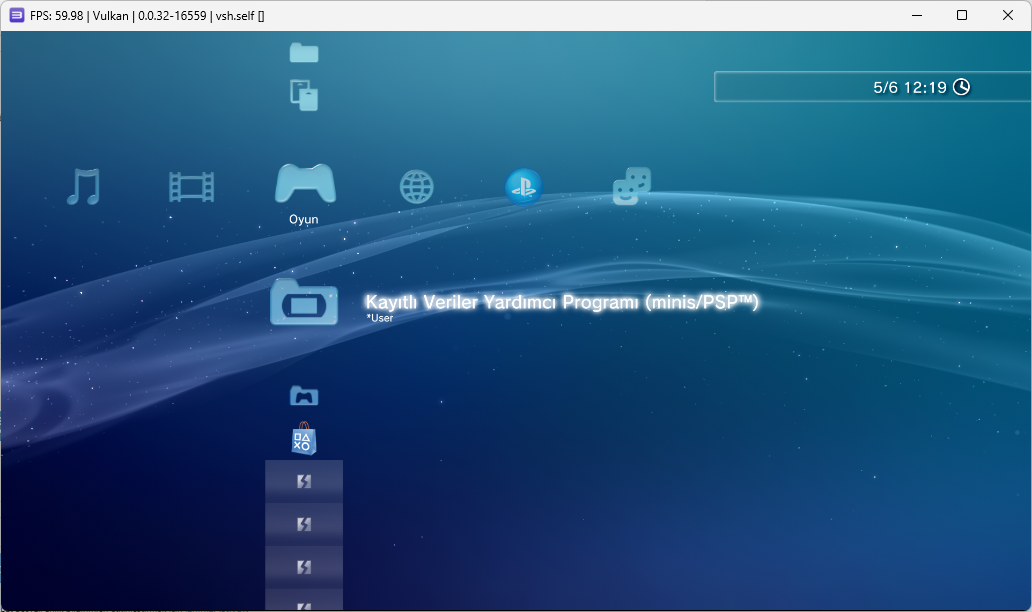The image size is (1032, 612).
Task: Open the folder icon at top of column
Action: [x=304, y=53]
